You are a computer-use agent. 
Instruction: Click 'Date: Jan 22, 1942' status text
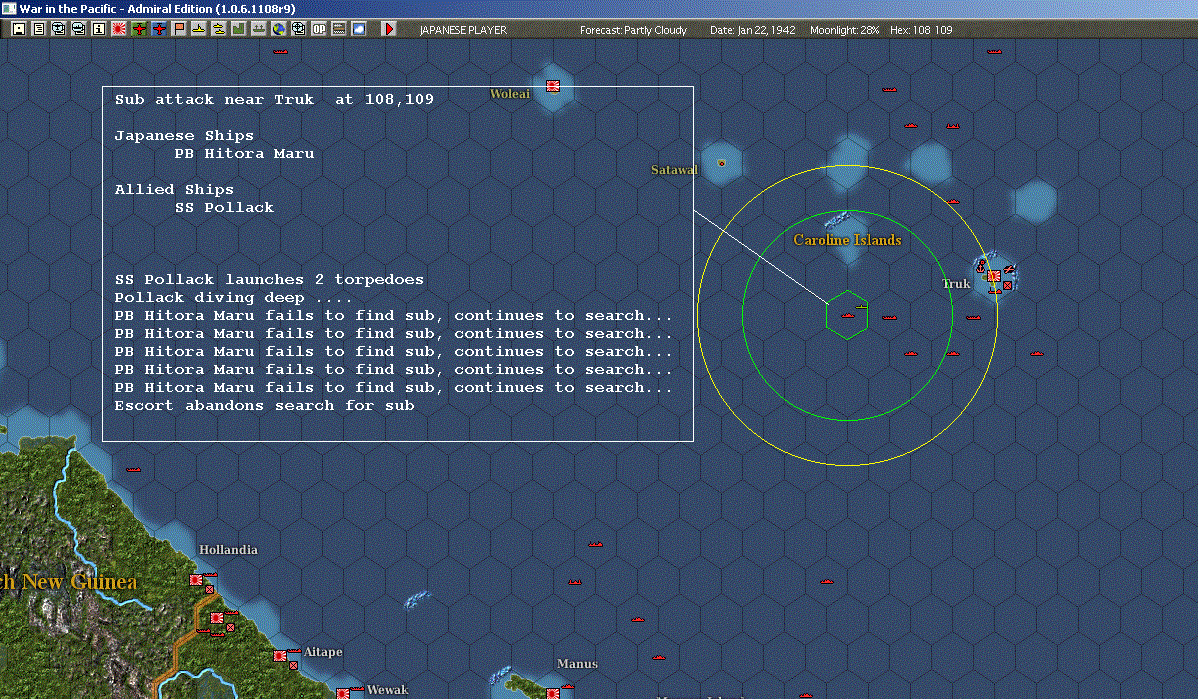[x=753, y=30]
